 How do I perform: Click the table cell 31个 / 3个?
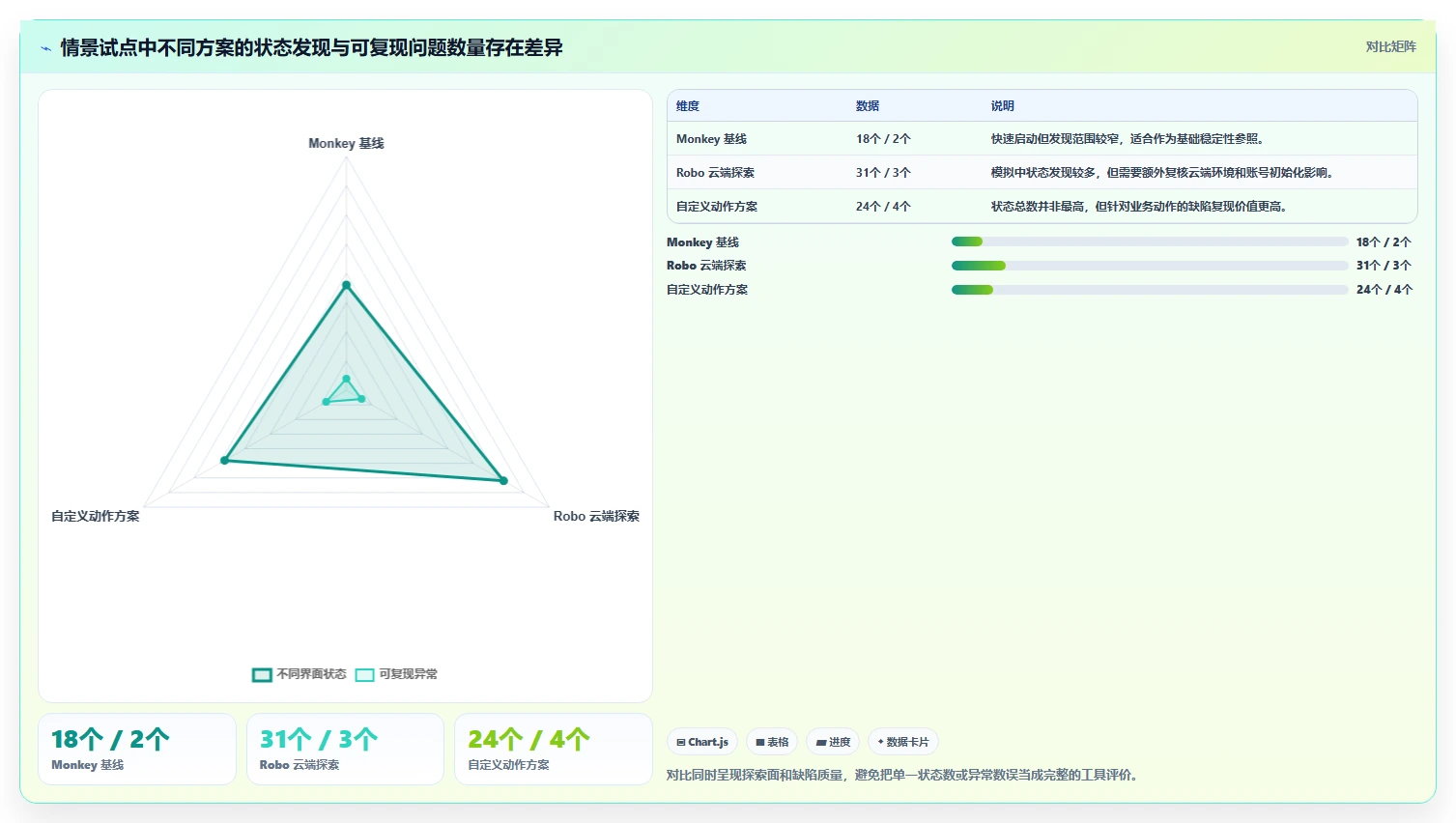883,173
